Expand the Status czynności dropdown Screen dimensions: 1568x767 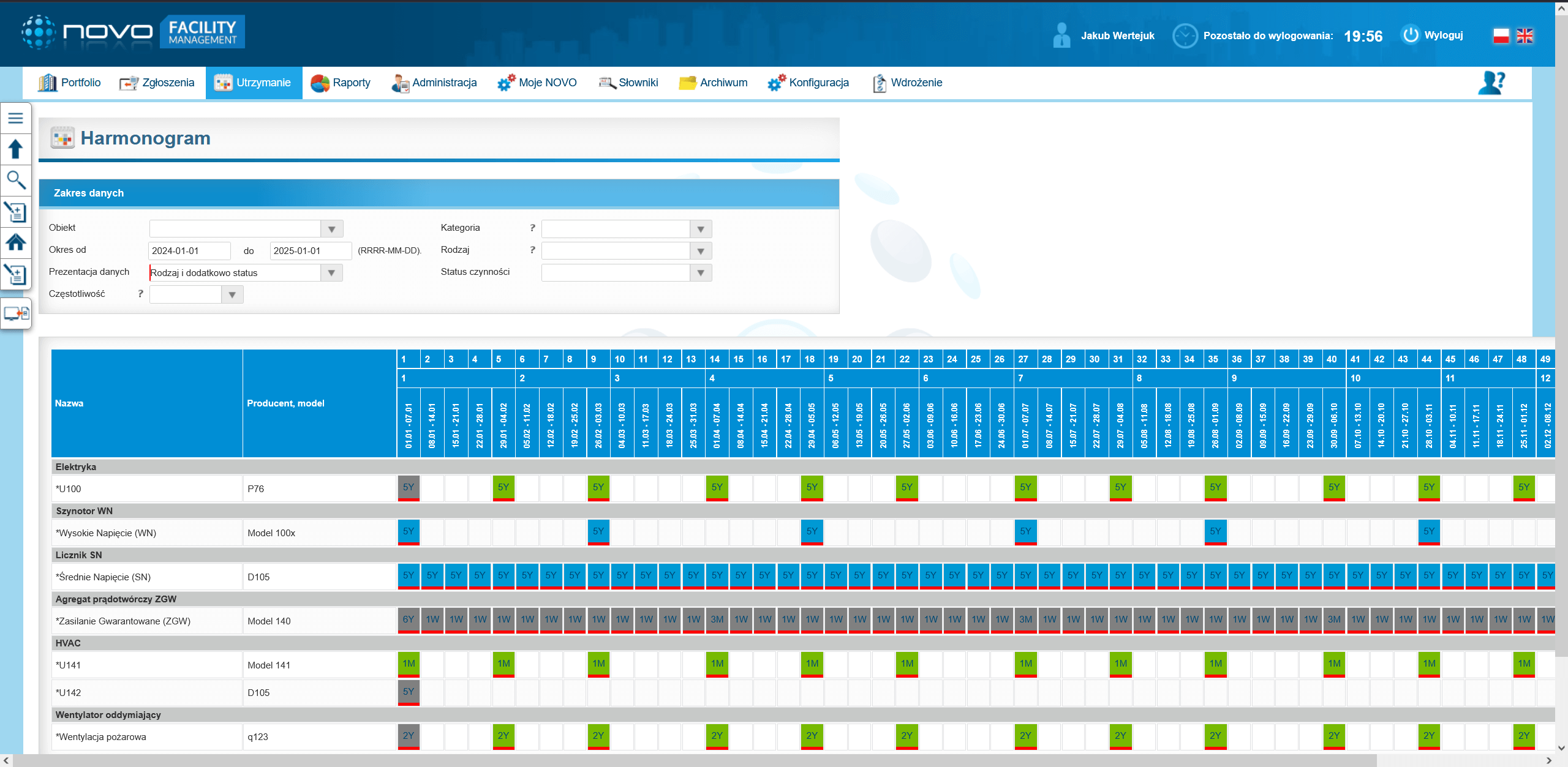701,273
